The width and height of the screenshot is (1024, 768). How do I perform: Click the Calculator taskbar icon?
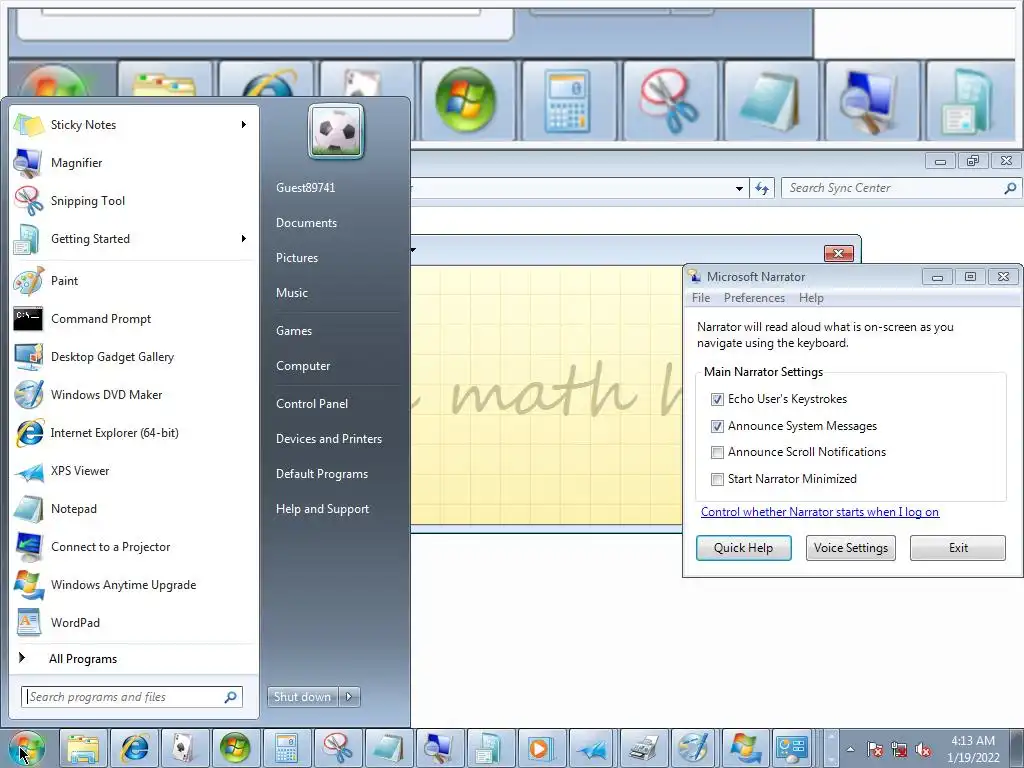coord(287,748)
